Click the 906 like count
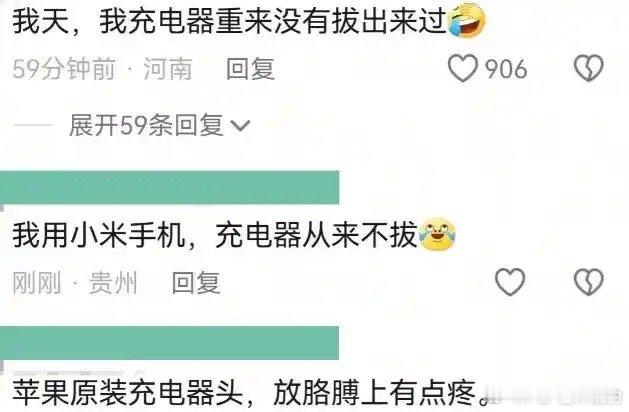This screenshot has height=412, width=629. 506,69
